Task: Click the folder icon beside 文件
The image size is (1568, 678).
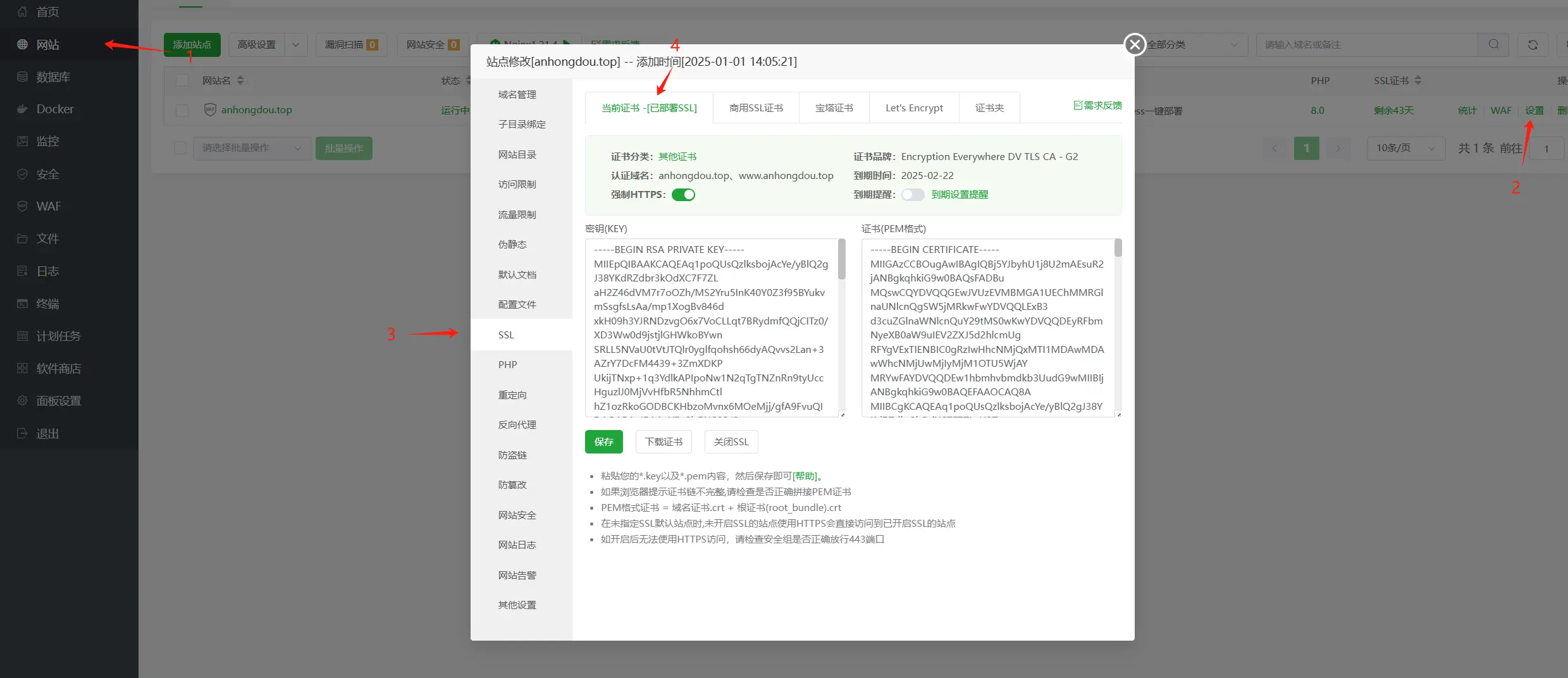Action: (22, 238)
